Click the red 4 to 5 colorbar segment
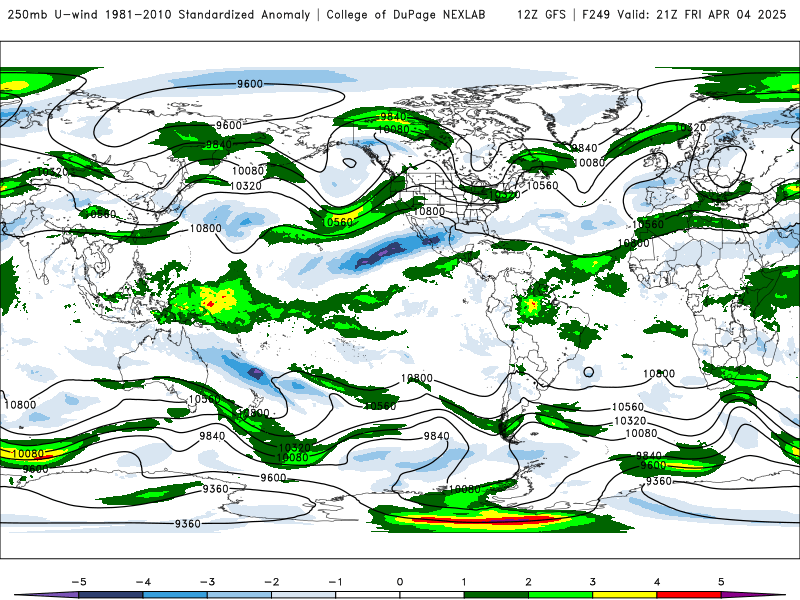 [x=689, y=595]
